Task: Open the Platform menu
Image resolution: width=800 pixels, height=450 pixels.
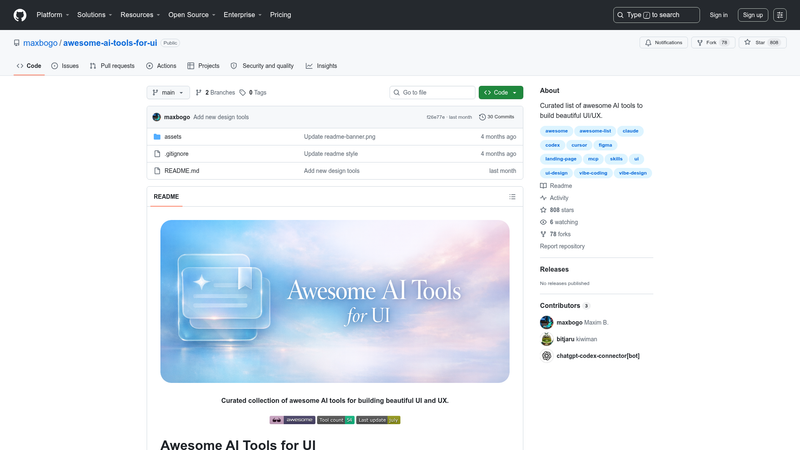Action: [x=53, y=15]
